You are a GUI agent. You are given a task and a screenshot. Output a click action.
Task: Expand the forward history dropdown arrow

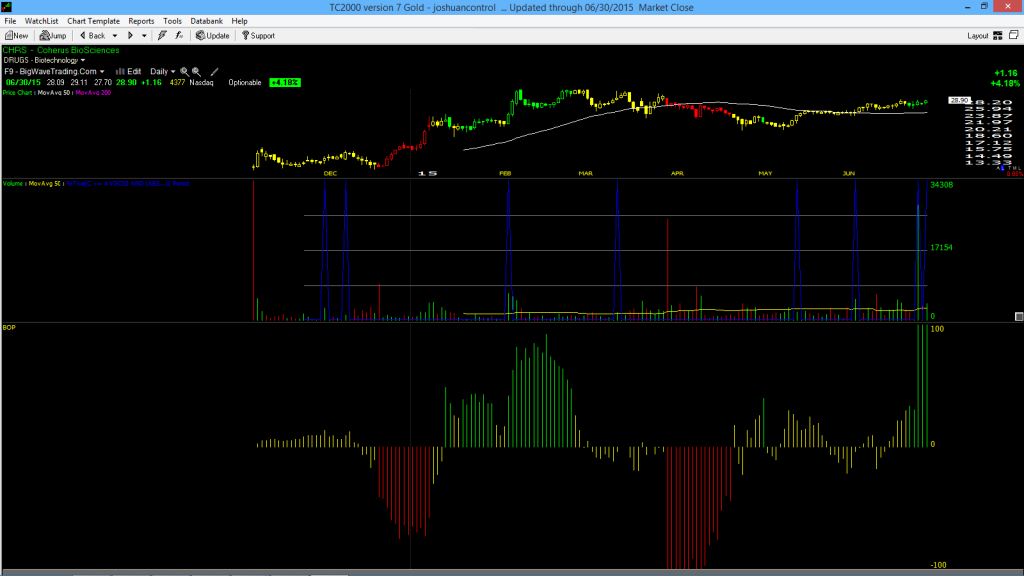tap(144, 36)
